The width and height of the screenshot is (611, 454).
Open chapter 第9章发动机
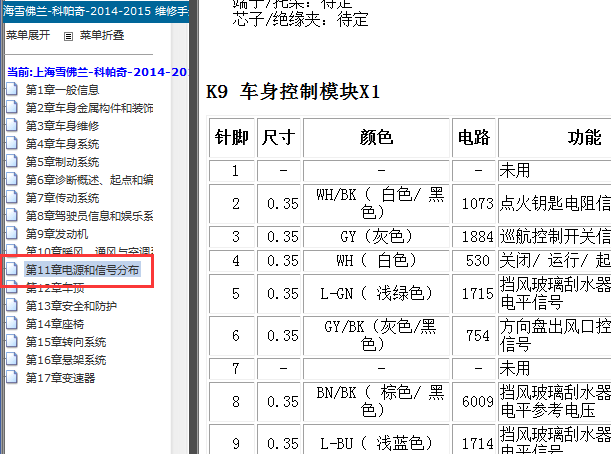pos(57,234)
